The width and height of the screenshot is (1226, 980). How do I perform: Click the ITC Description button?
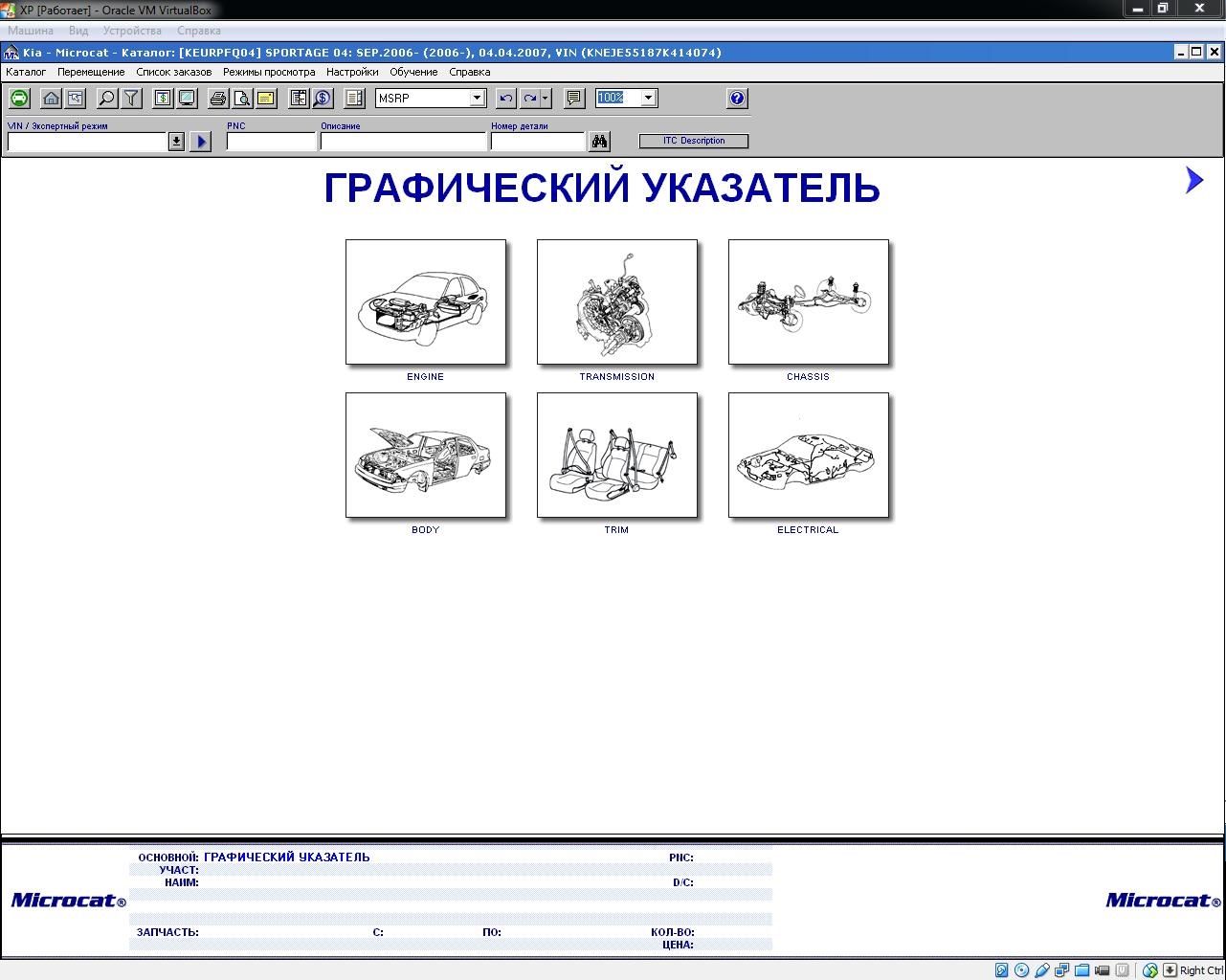pos(694,141)
